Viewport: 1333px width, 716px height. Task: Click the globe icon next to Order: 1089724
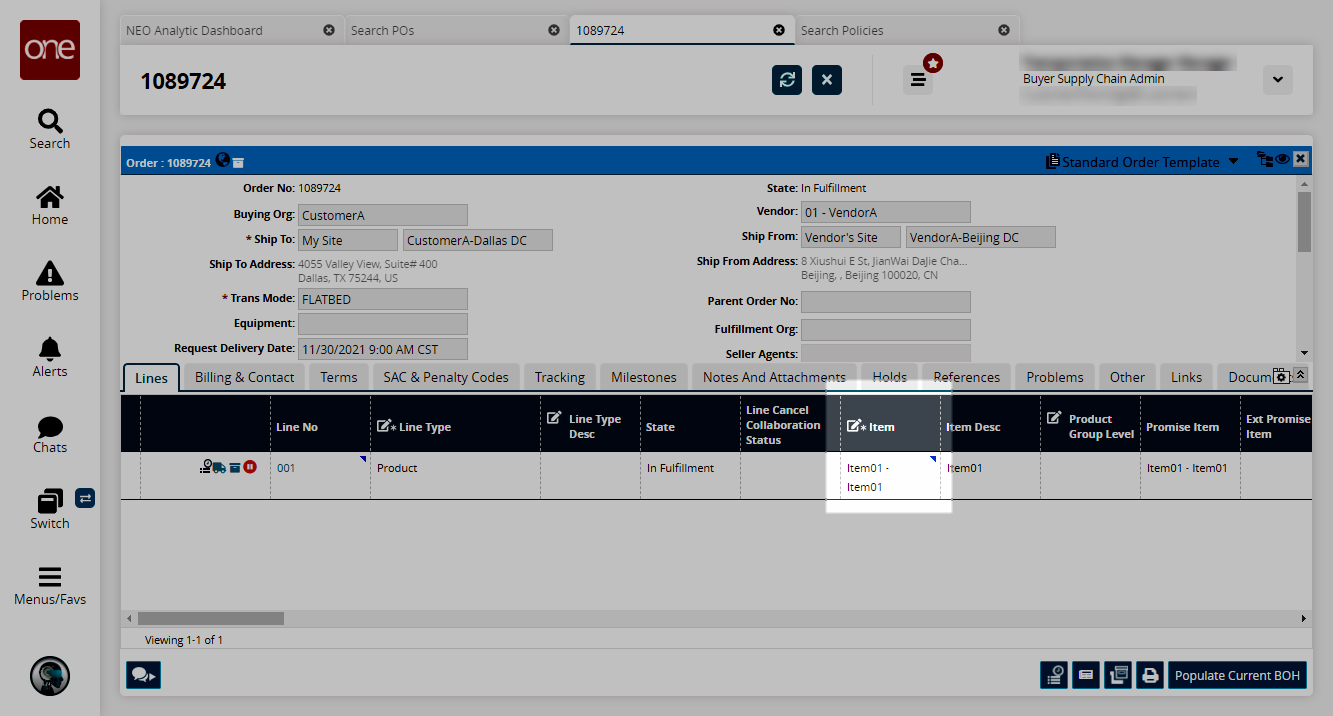(x=222, y=160)
